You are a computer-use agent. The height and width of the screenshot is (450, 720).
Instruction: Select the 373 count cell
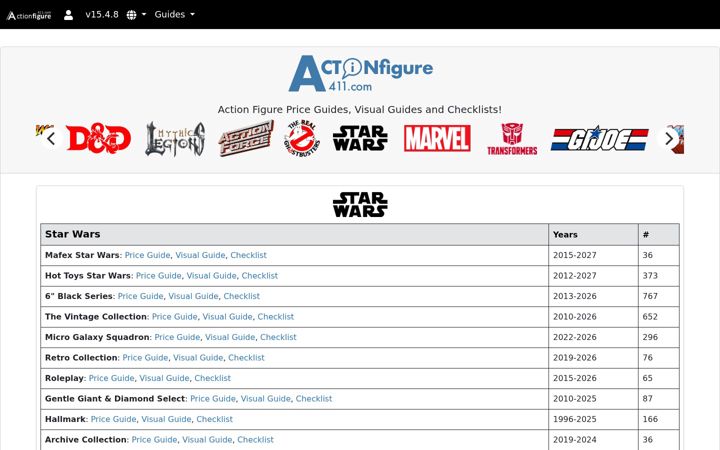point(659,276)
